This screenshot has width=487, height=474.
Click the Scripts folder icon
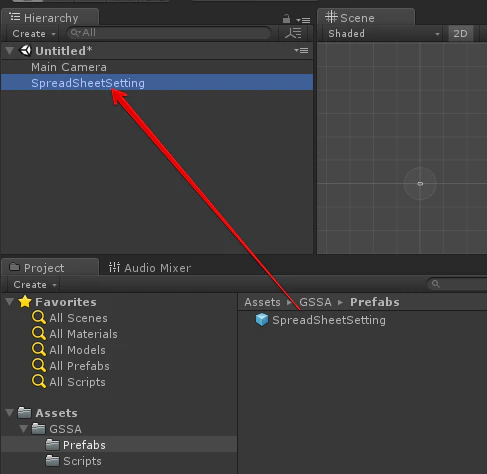pyautogui.click(x=52, y=461)
